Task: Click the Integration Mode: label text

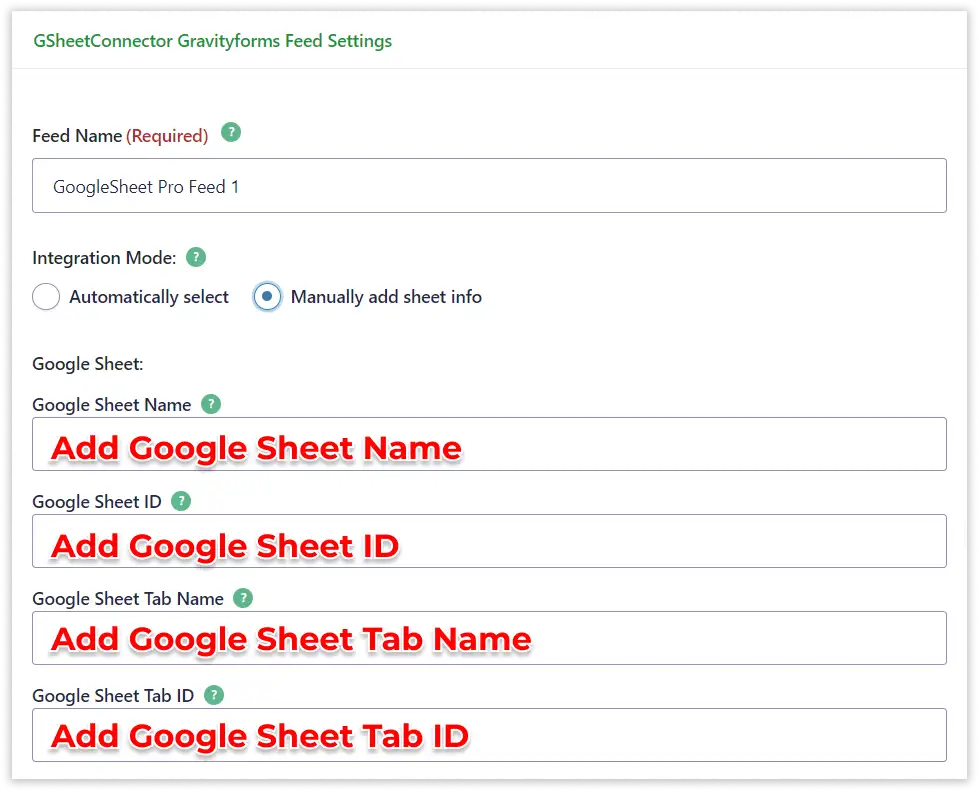Action: tap(104, 258)
